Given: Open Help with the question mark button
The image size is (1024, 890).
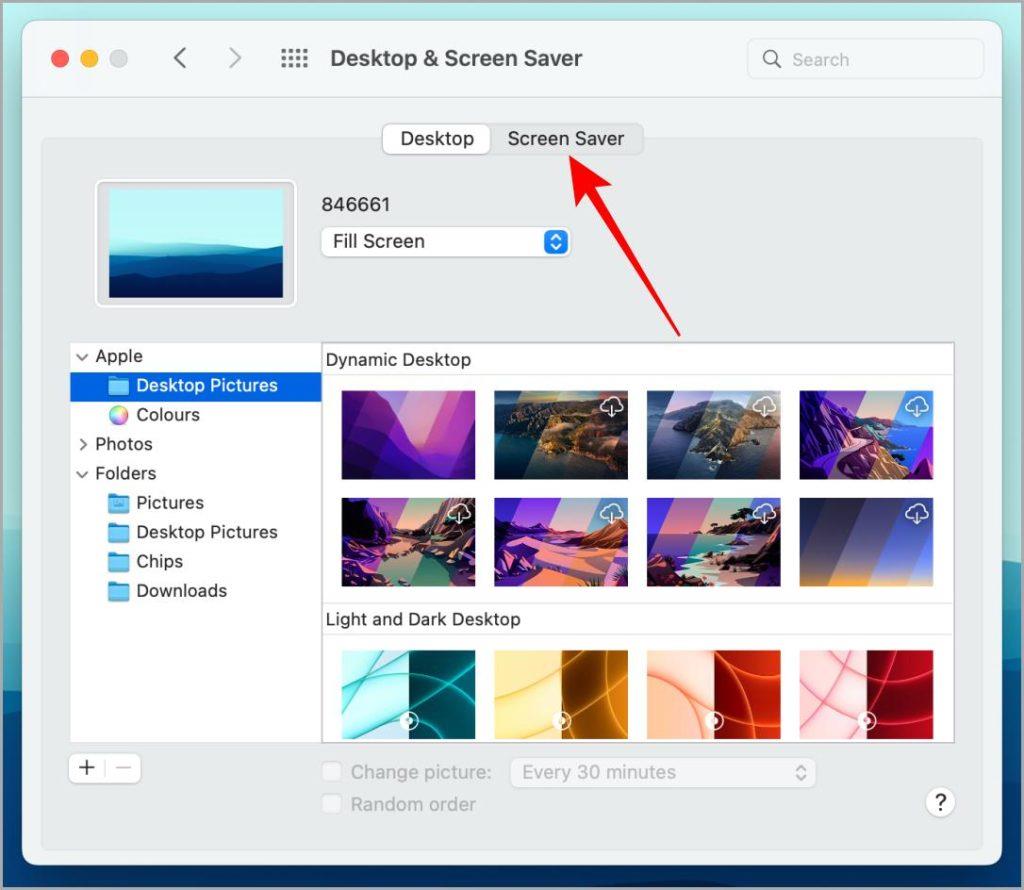Looking at the screenshot, I should (x=940, y=802).
